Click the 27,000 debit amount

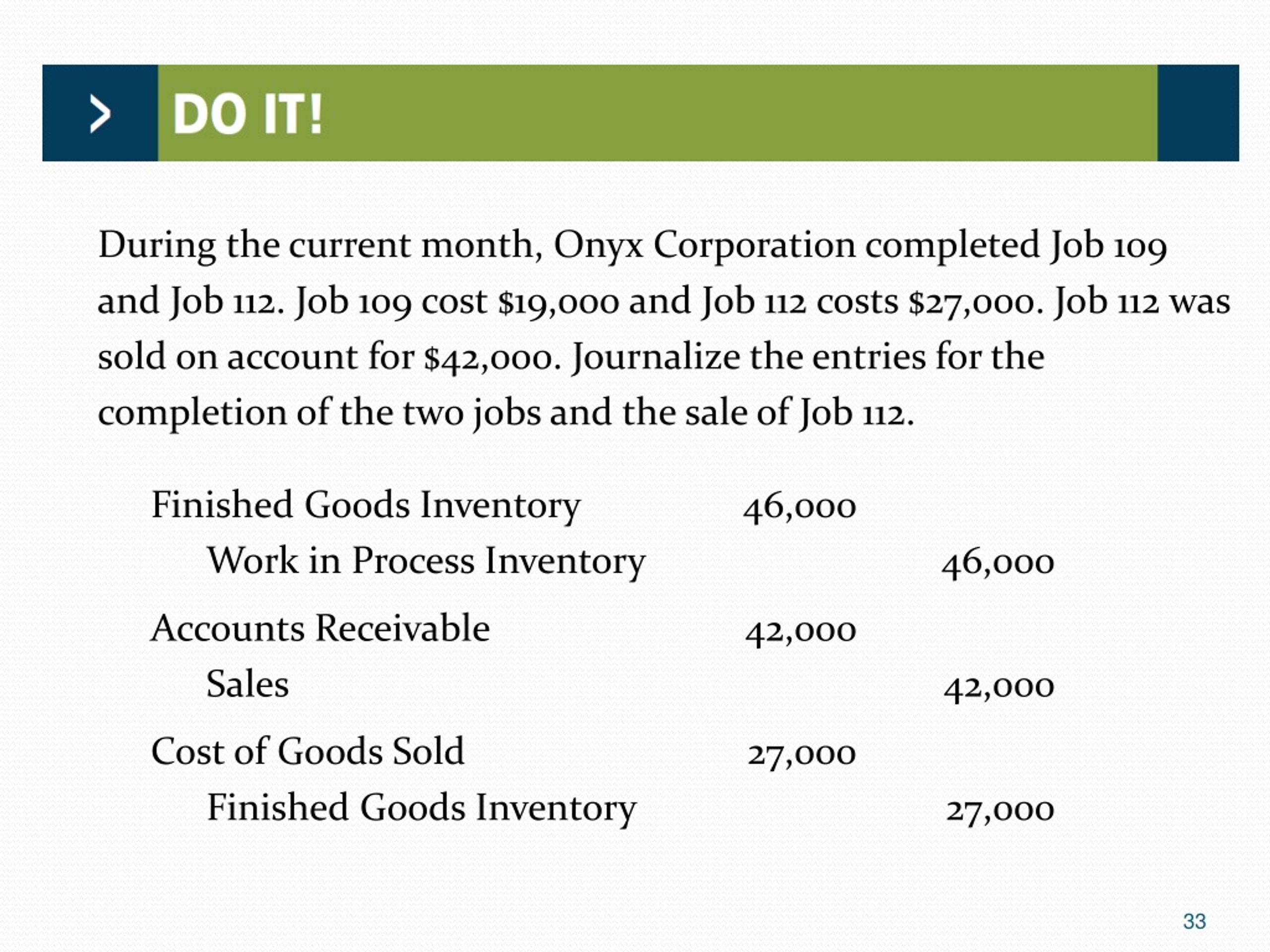[802, 755]
